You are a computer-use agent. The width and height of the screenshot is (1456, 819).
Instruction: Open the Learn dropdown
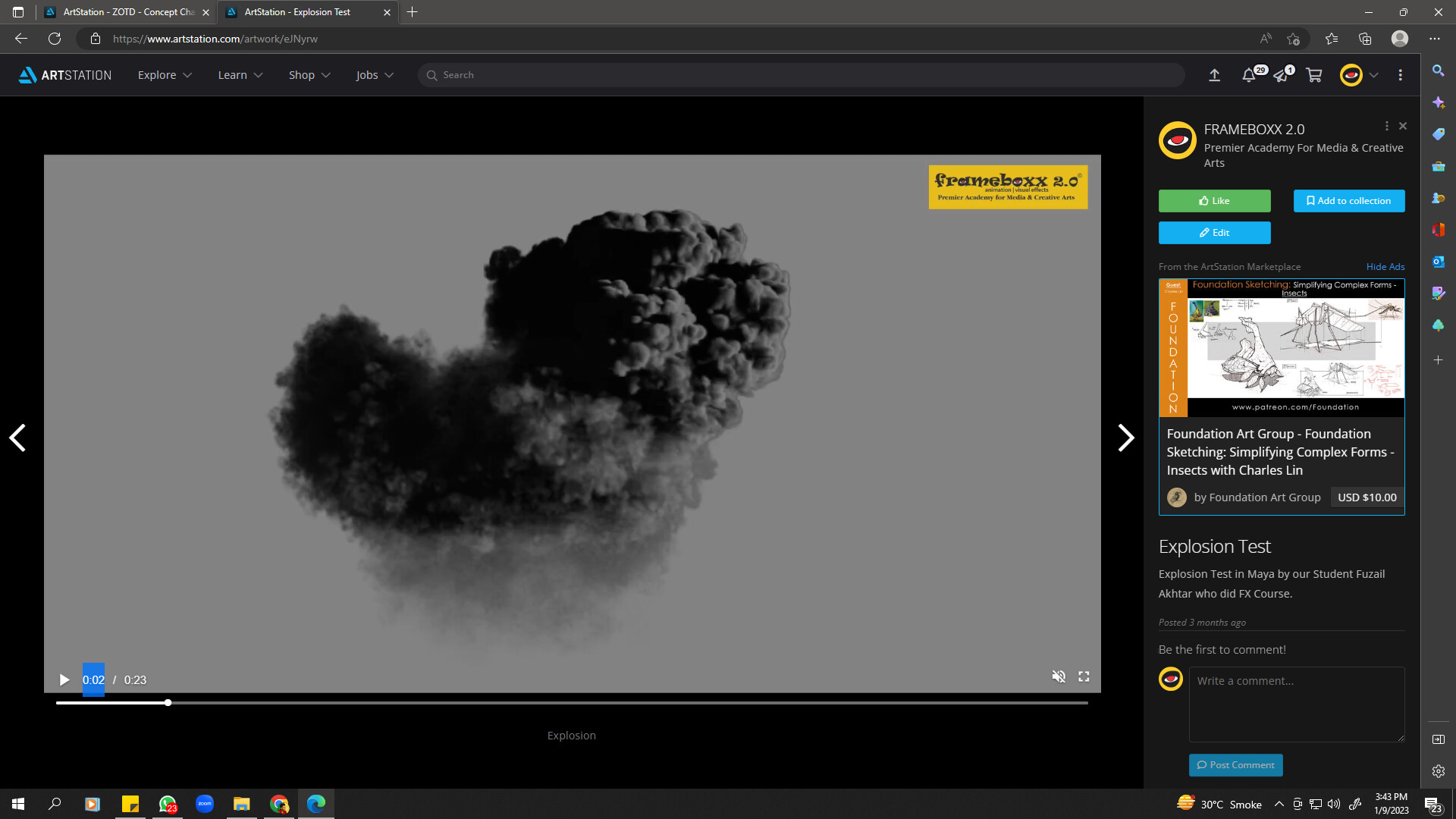[240, 75]
